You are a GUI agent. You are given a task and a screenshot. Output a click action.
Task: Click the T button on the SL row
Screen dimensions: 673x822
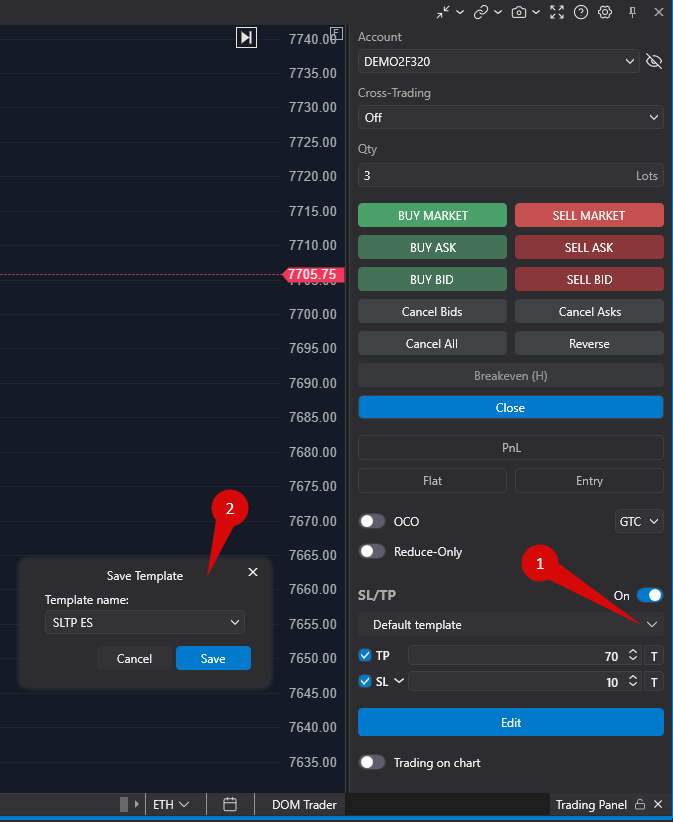654,682
